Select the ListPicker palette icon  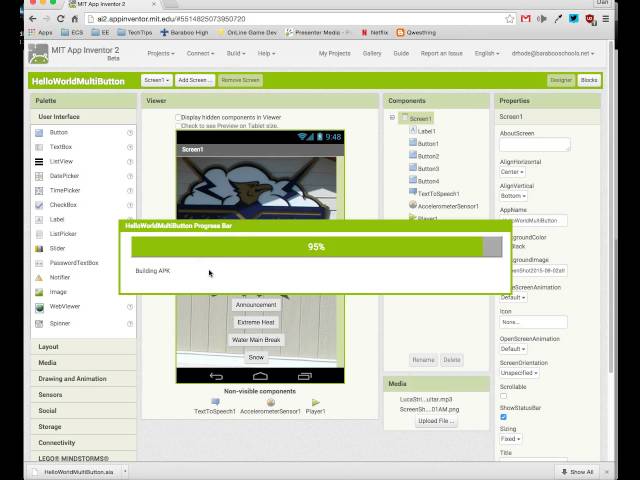[x=39, y=234]
